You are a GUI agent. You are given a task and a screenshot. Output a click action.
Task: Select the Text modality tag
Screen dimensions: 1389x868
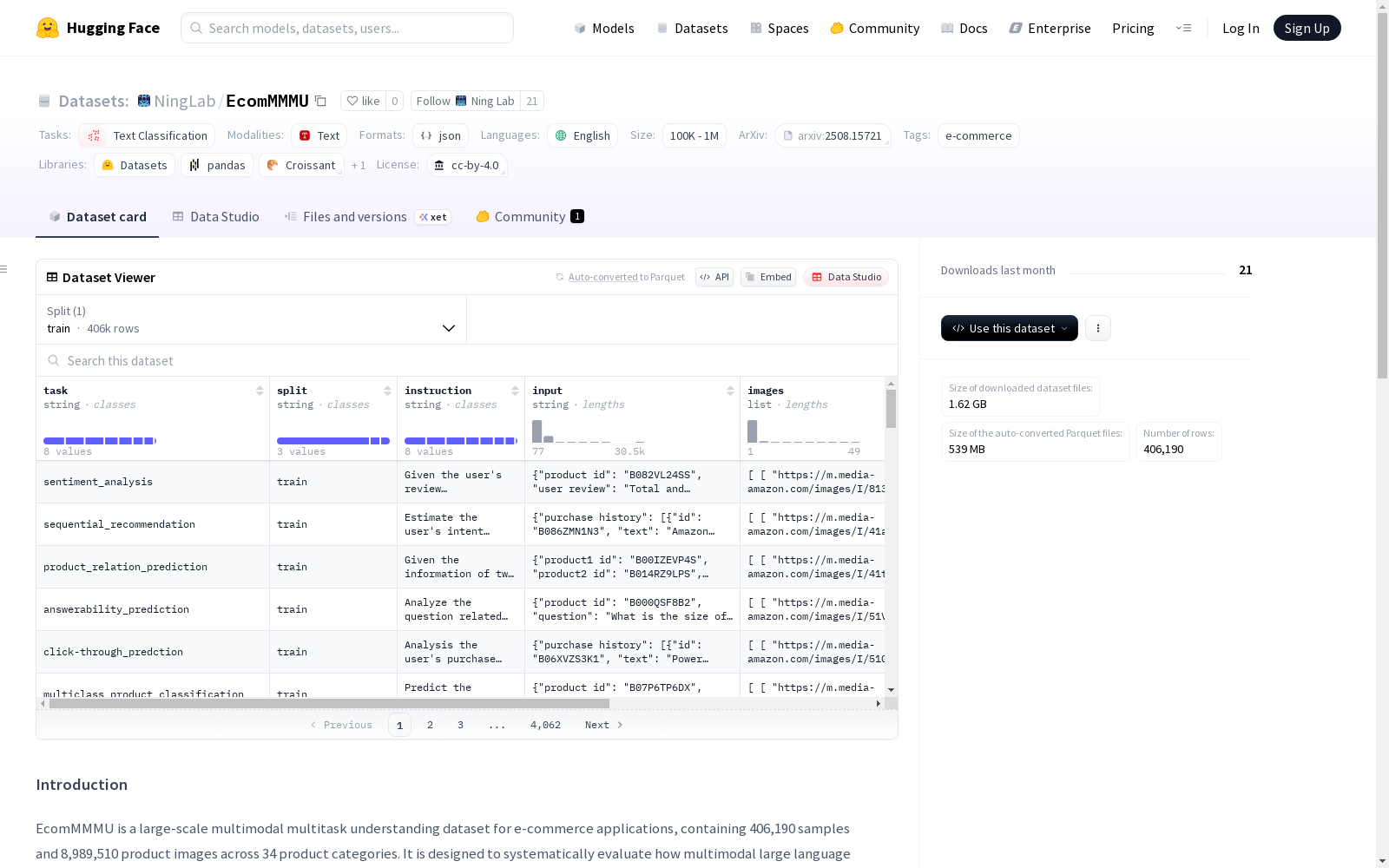[319, 135]
